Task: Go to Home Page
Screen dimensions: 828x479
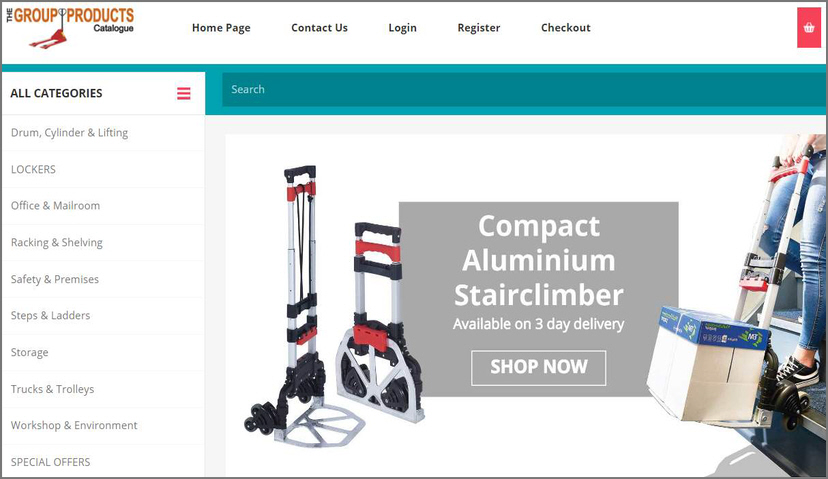Action: 221,28
